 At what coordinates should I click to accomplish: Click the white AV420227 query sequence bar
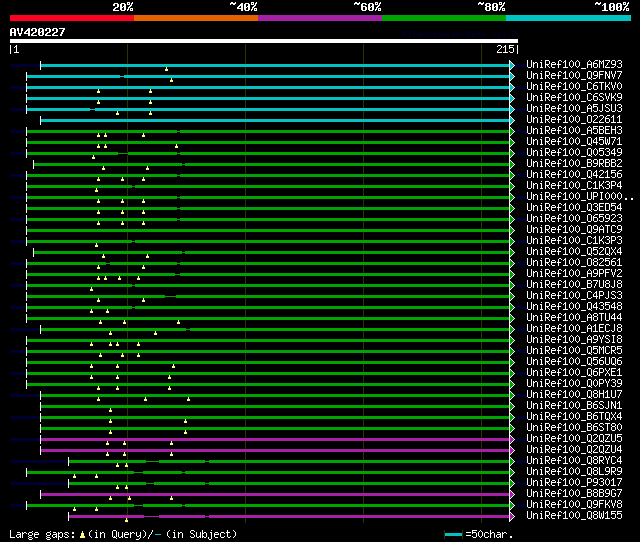tap(263, 41)
